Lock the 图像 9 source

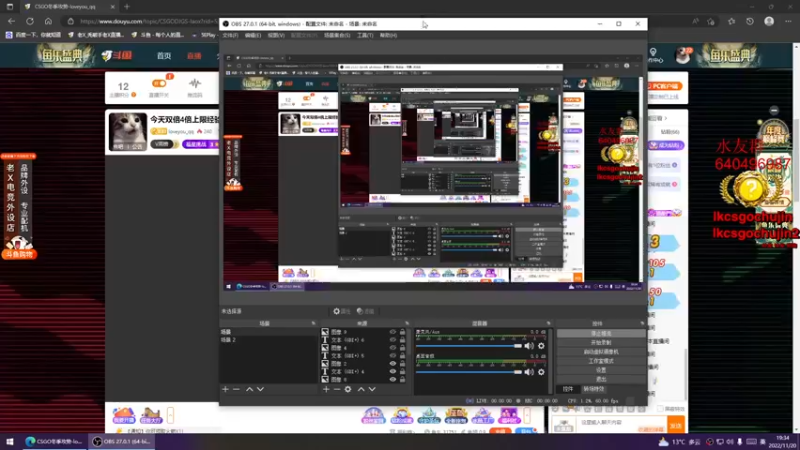coord(403,332)
